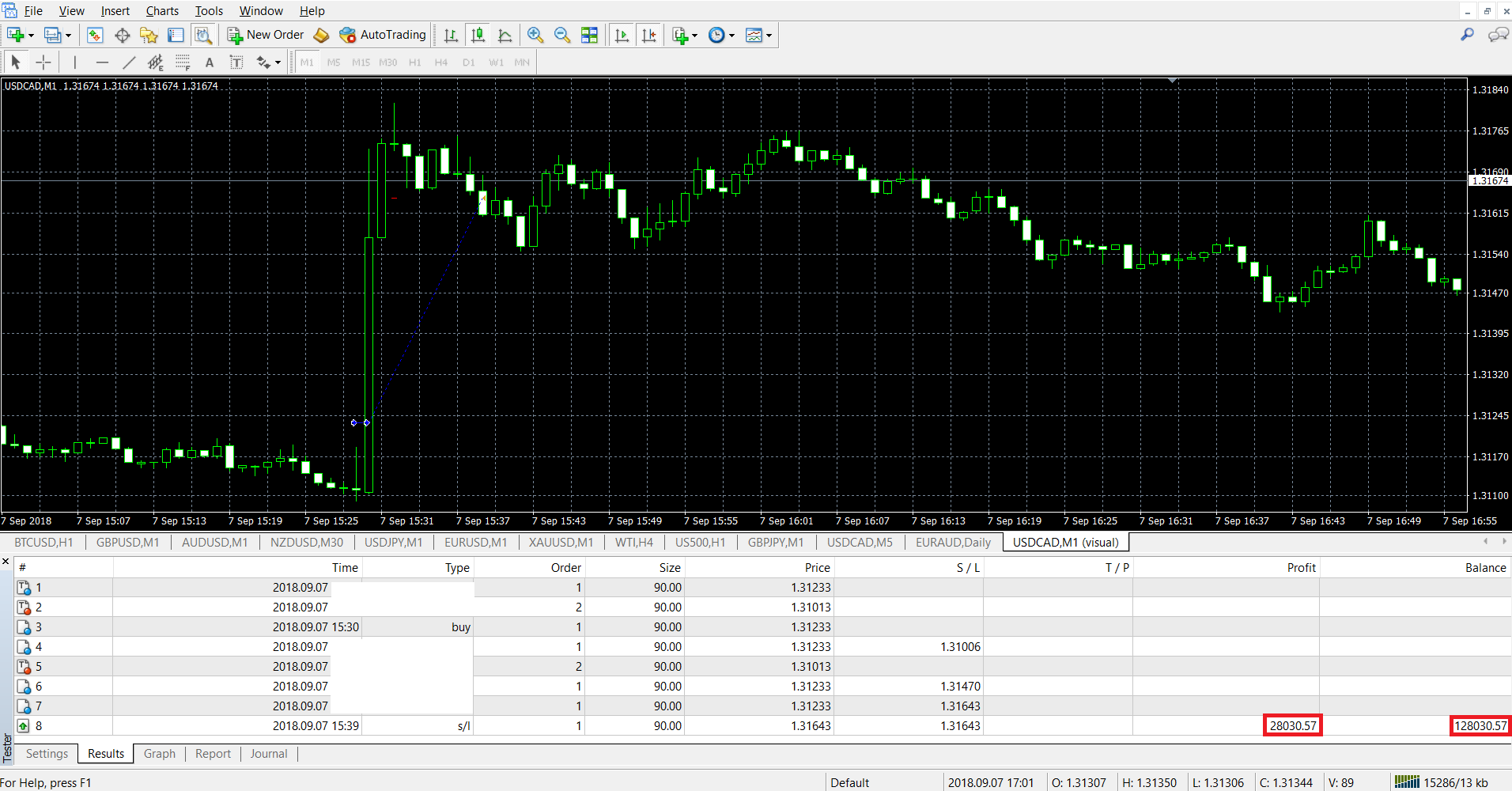
Task: Open the chat bubbles icon
Action: point(1498,35)
